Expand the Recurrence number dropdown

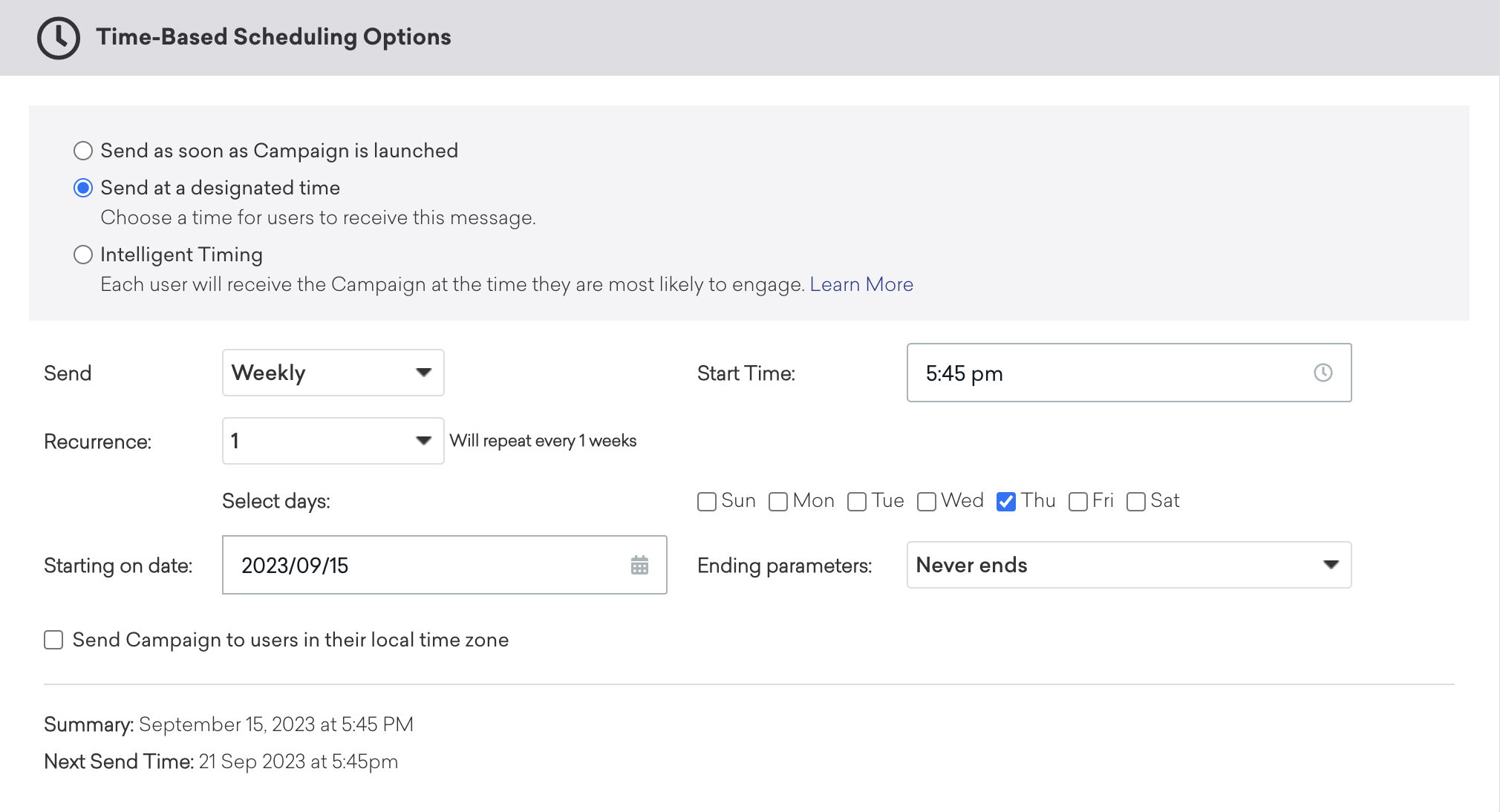pyautogui.click(x=333, y=441)
